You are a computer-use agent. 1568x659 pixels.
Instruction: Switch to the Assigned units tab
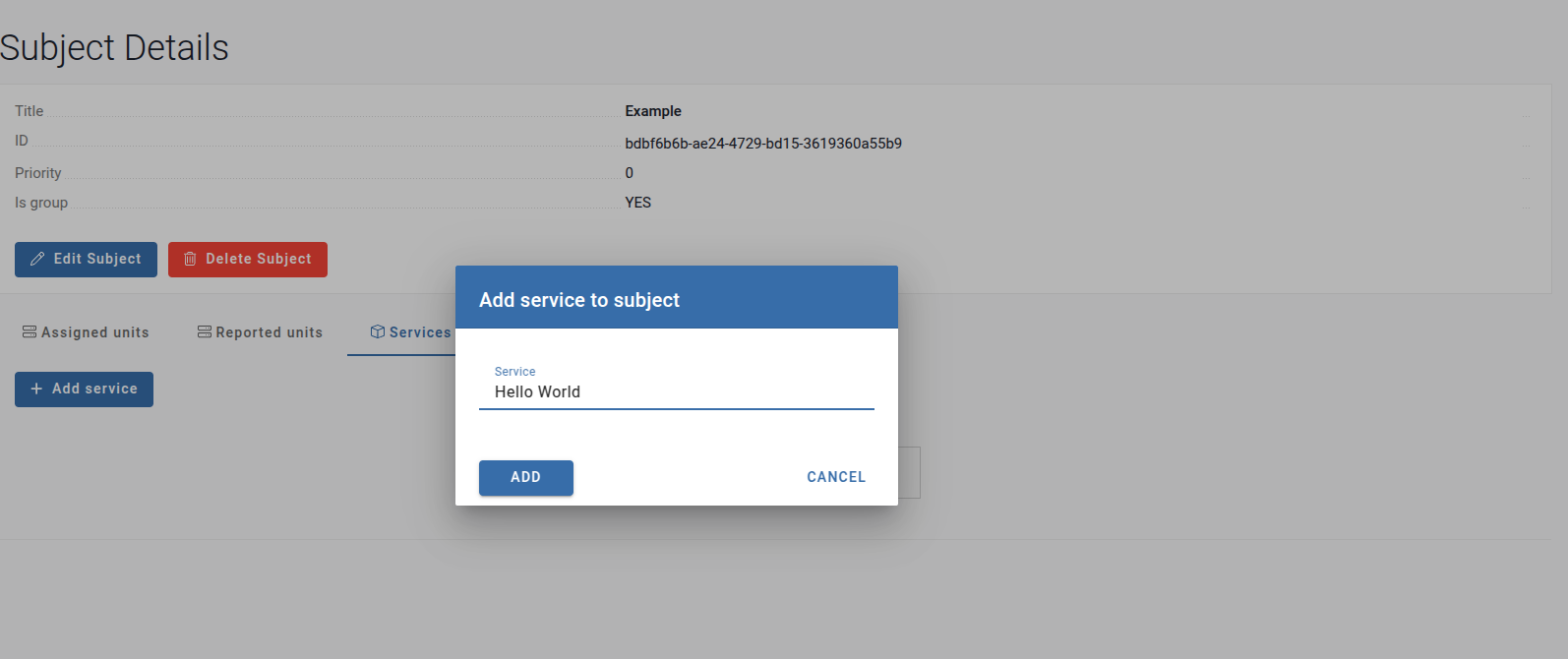tap(94, 332)
